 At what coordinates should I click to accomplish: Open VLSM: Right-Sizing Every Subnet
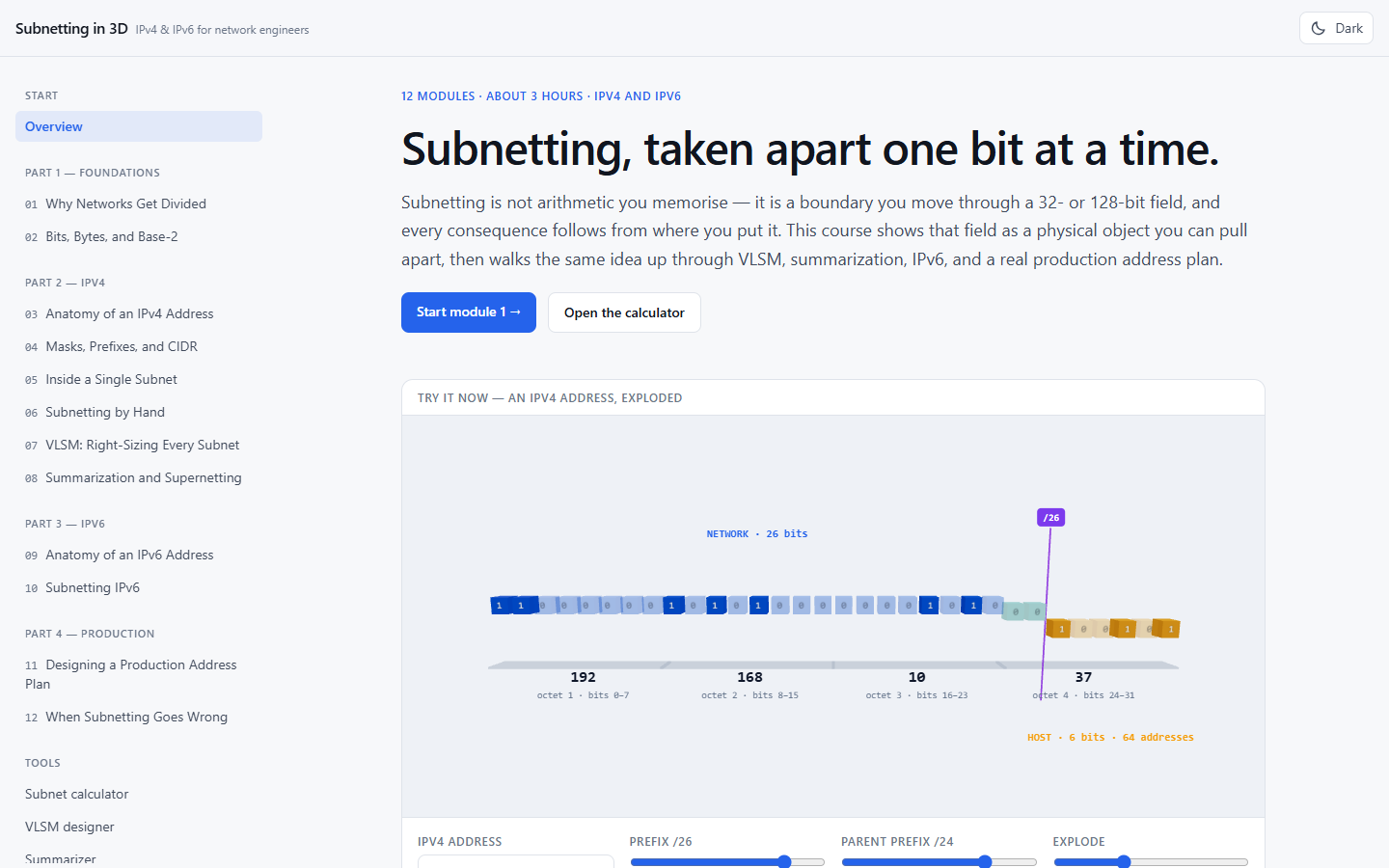[139, 445]
